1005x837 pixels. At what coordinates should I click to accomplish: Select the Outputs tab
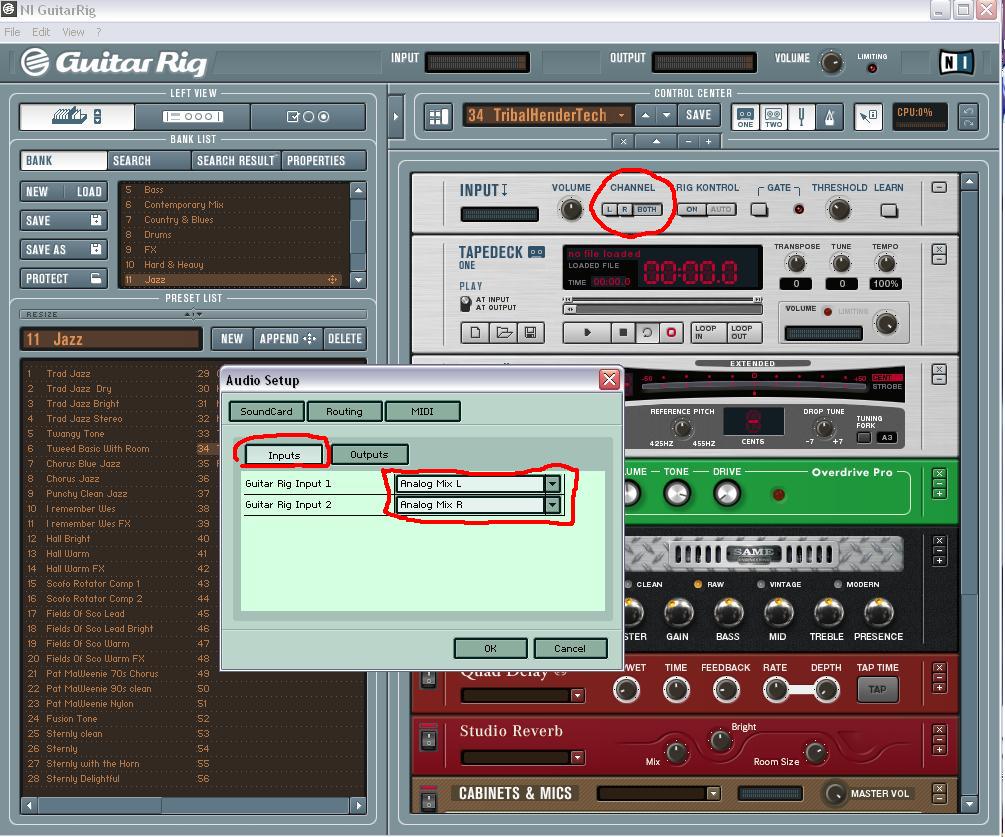pyautogui.click(x=369, y=454)
